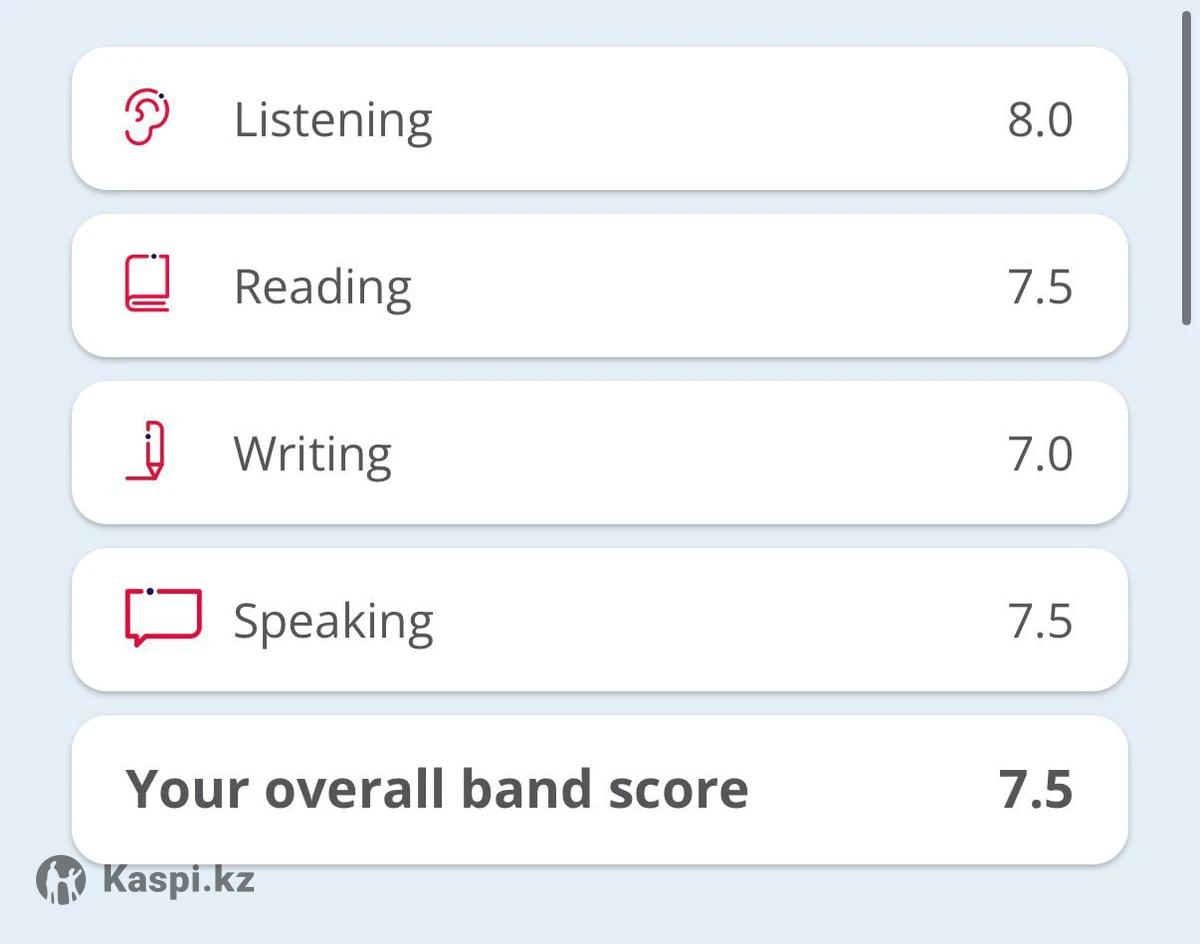Click the Writing pencil icon
Image resolution: width=1200 pixels, height=944 pixels.
point(148,452)
